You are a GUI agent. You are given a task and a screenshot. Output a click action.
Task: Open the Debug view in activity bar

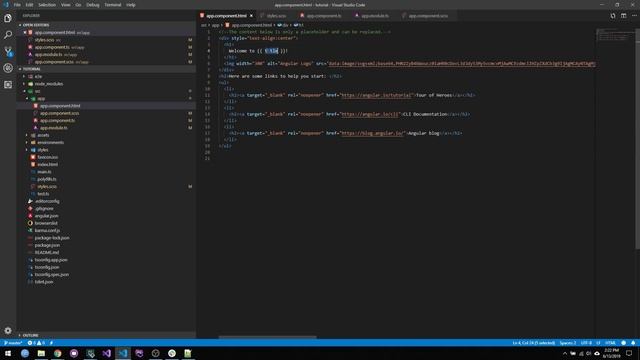8,68
